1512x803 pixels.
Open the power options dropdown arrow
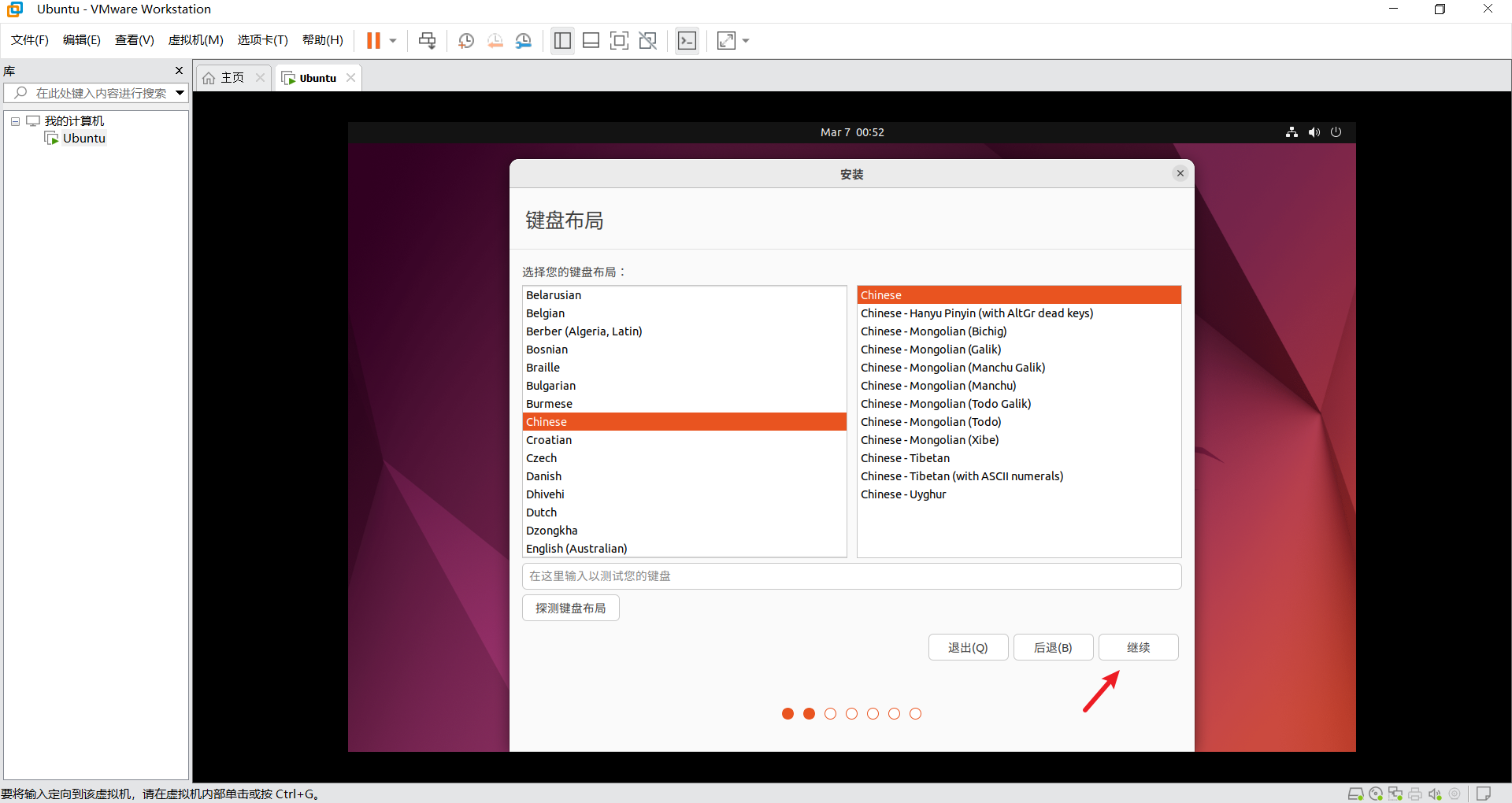coord(393,41)
